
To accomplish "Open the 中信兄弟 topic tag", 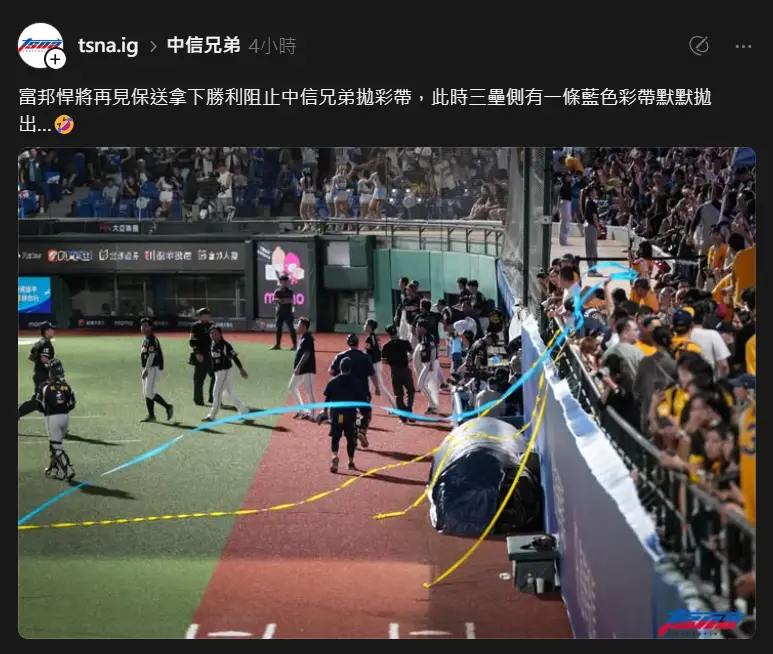I will coord(203,45).
